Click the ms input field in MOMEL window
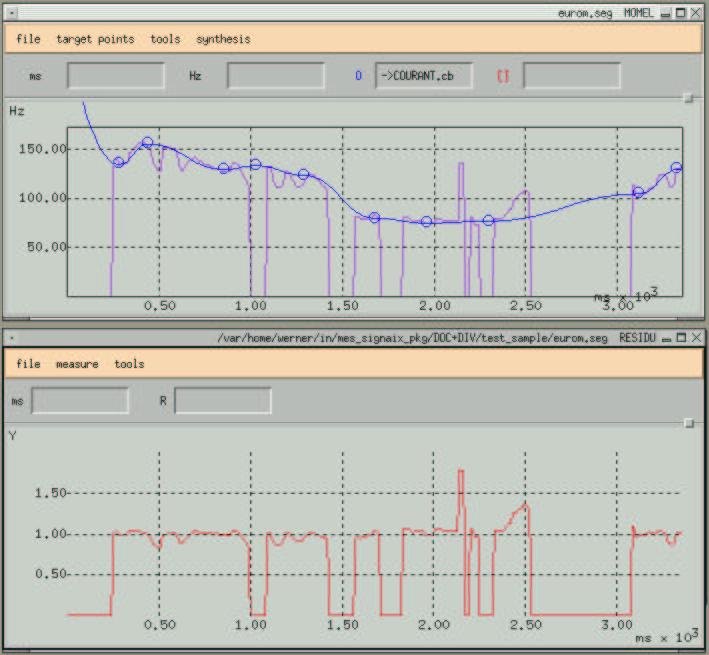 click(116, 75)
